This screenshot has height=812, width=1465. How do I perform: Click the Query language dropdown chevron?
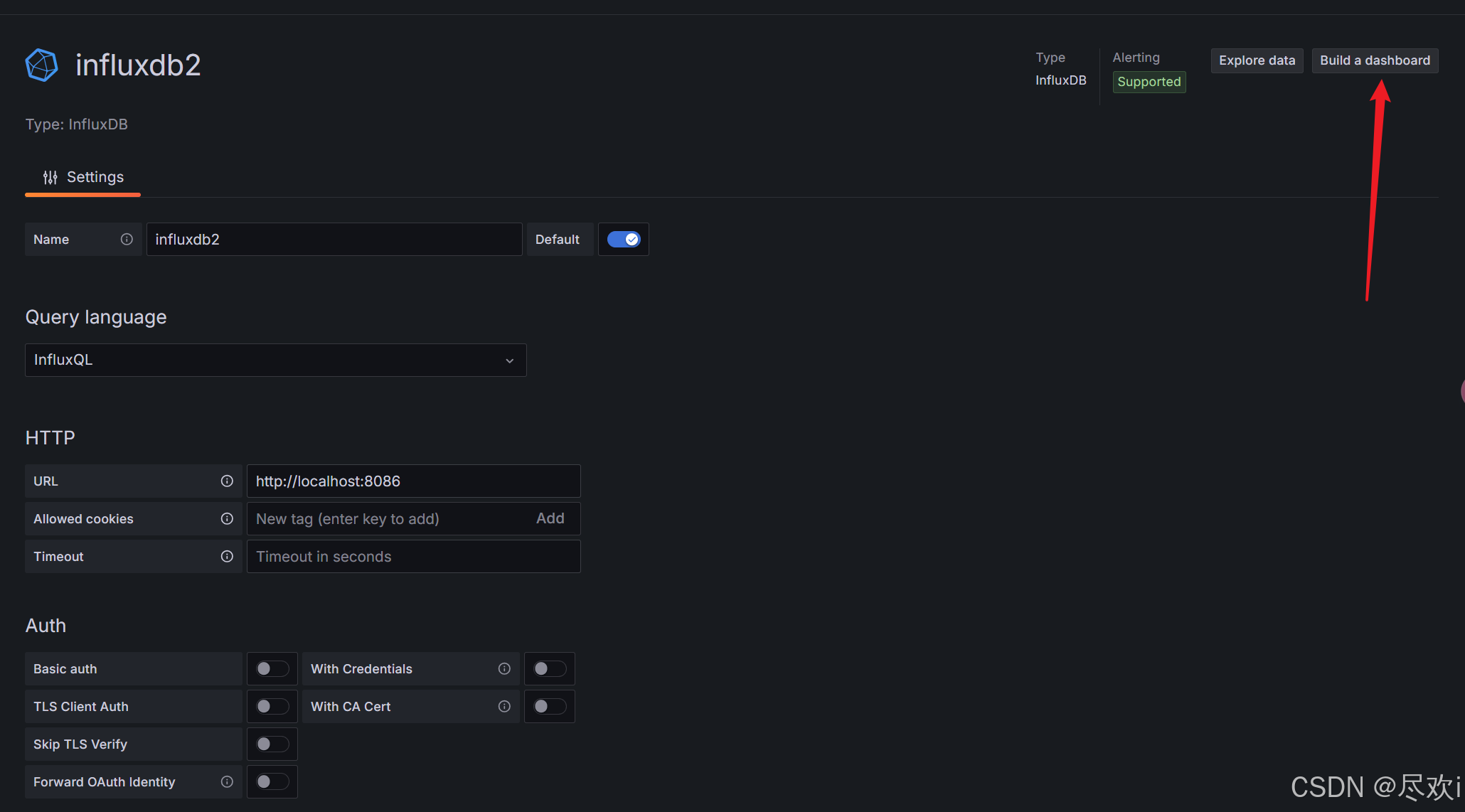tap(510, 361)
